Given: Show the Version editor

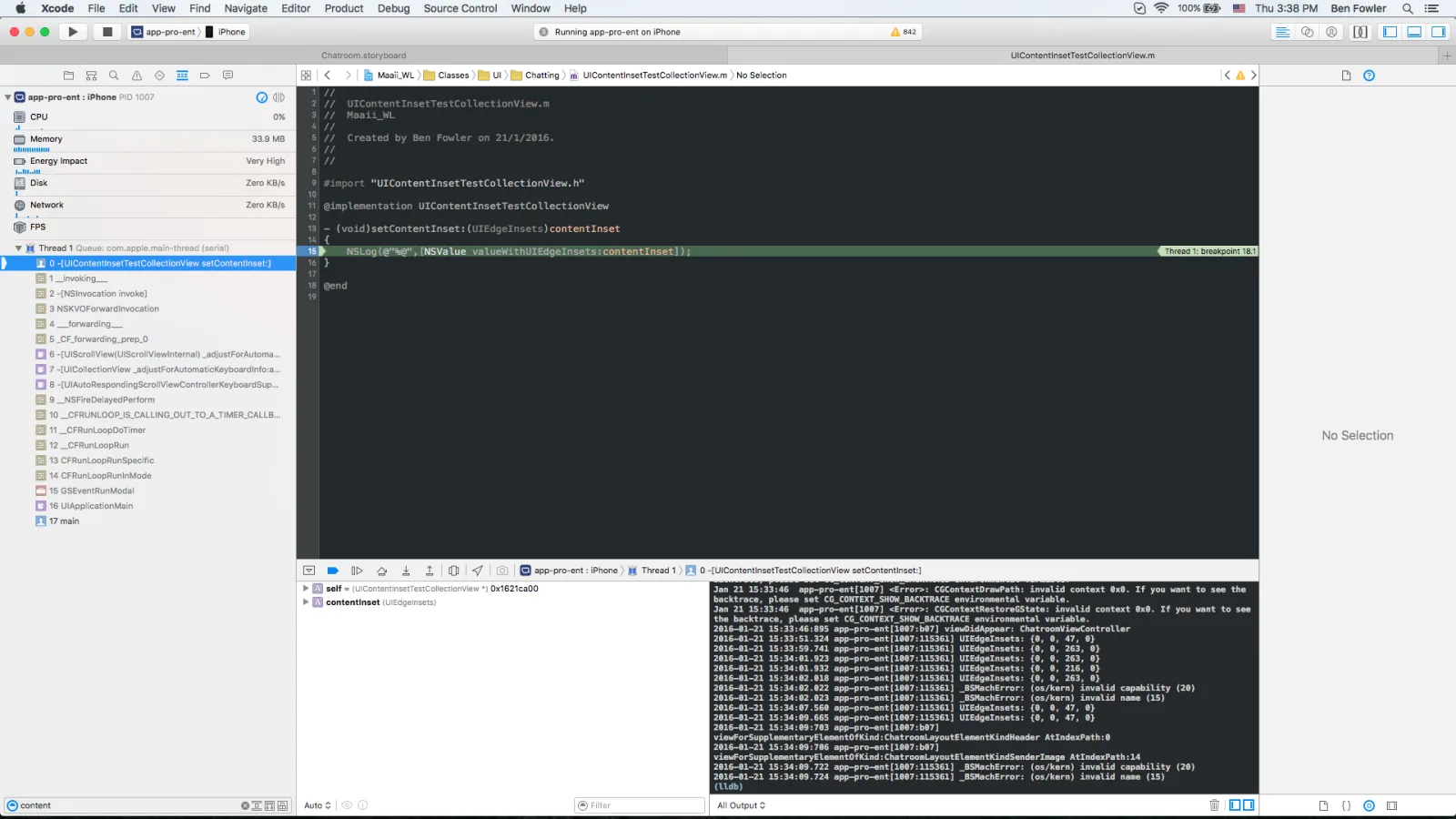Looking at the screenshot, I should [1331, 32].
